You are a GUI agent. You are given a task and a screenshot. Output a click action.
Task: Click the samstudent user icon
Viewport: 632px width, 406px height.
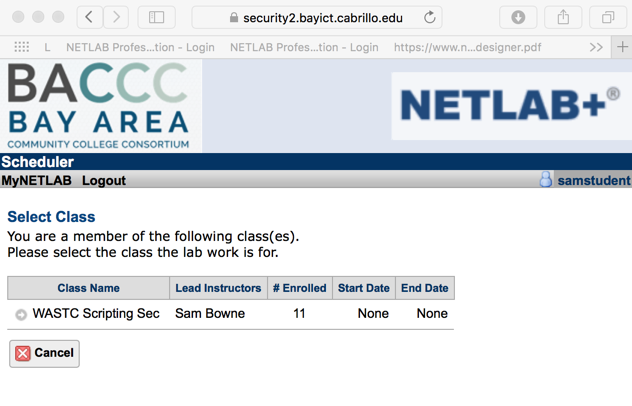coord(545,180)
